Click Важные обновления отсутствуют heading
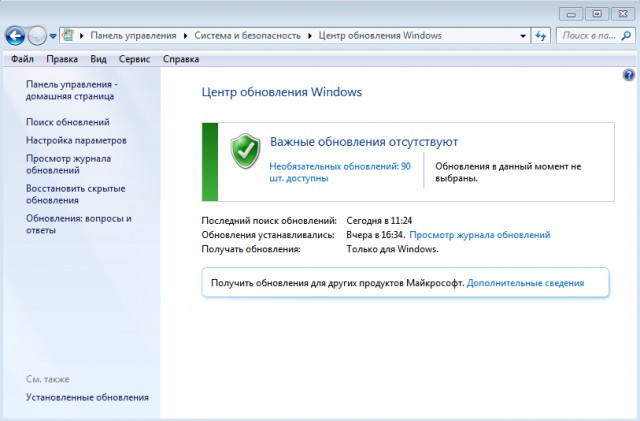 364,142
